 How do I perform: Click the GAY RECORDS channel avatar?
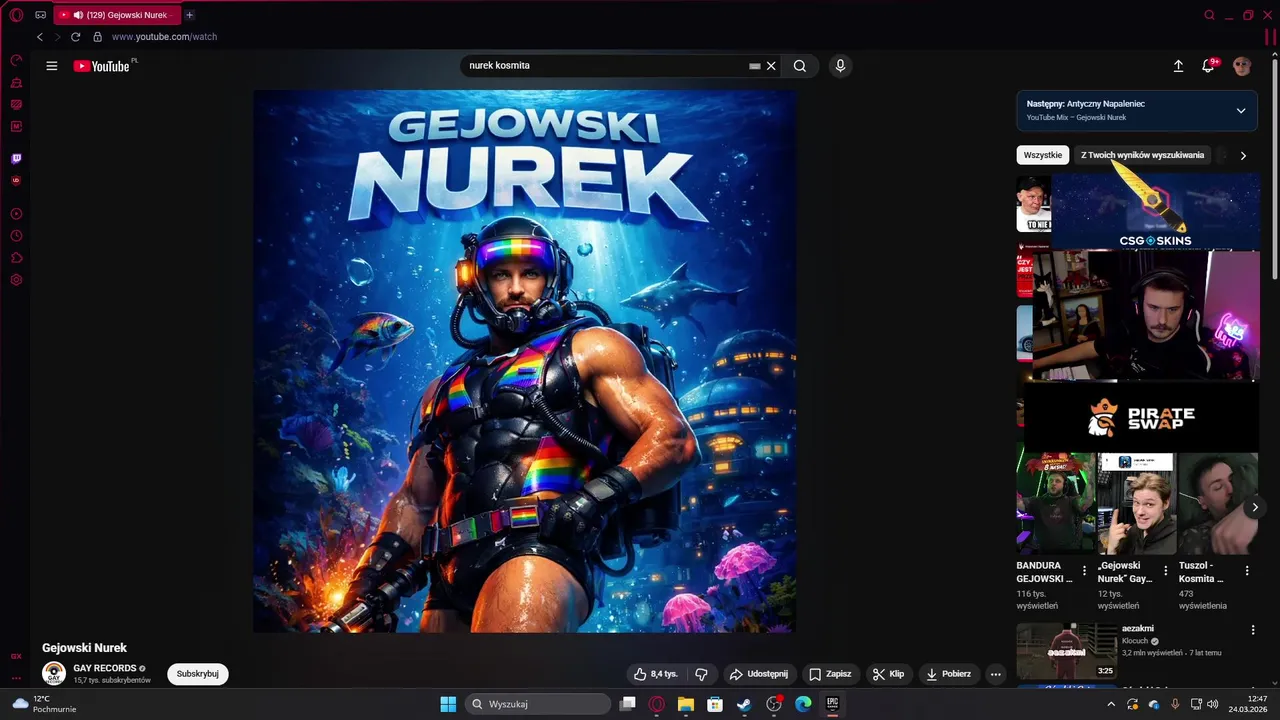coord(54,674)
